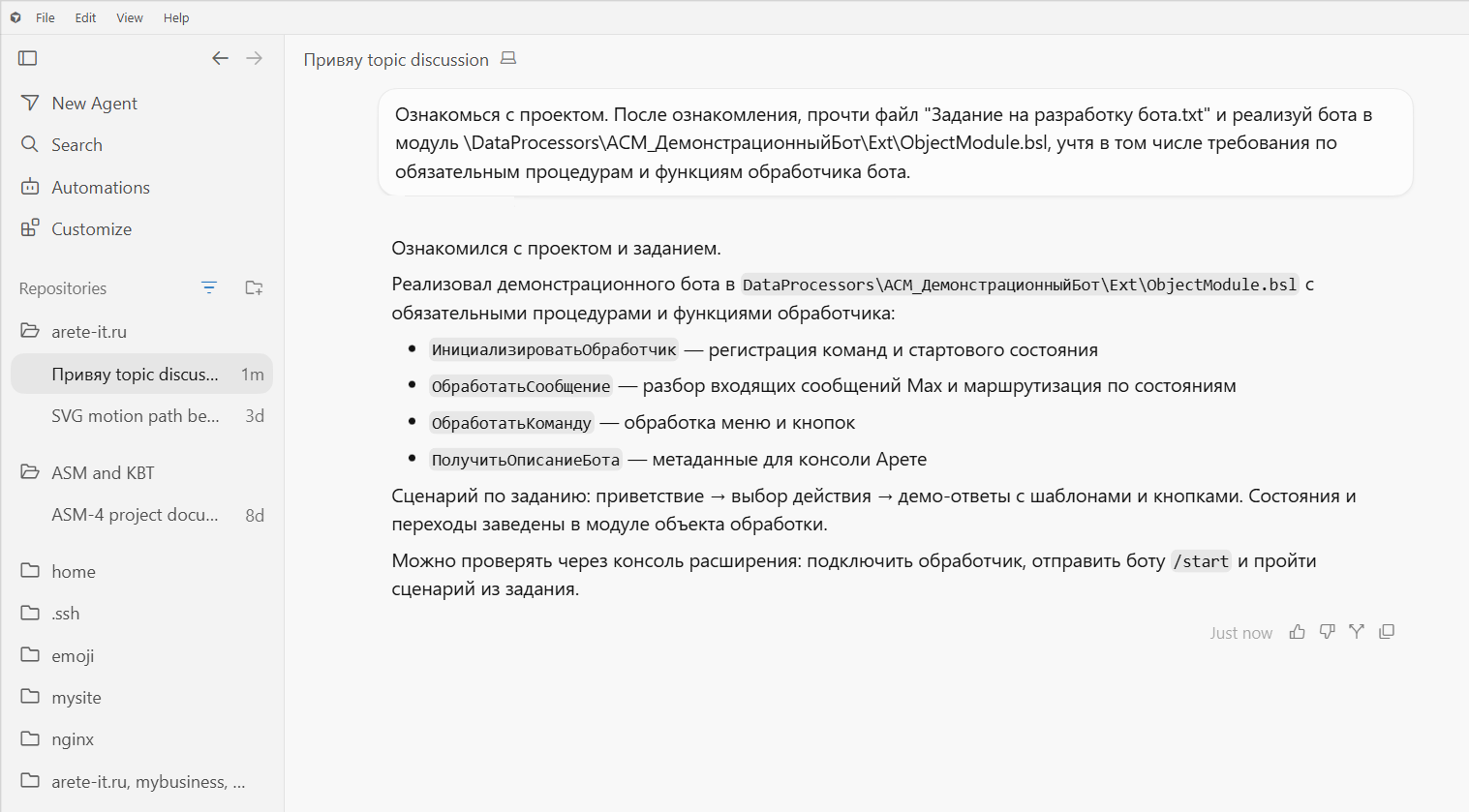The image size is (1469, 812).
Task: Toggle the sidebar panel icon
Action: point(28,58)
